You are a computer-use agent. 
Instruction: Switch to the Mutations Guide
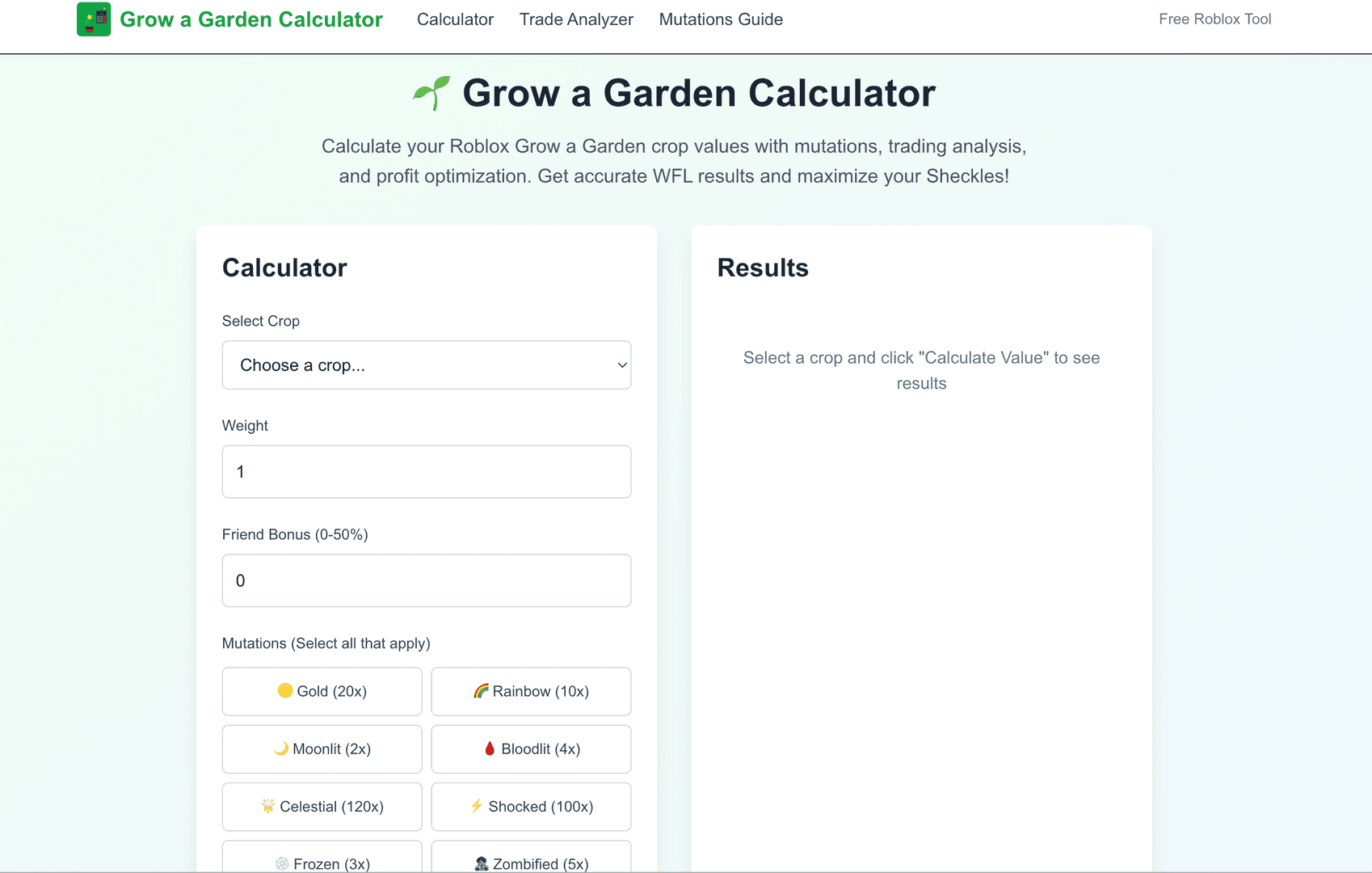(x=720, y=19)
